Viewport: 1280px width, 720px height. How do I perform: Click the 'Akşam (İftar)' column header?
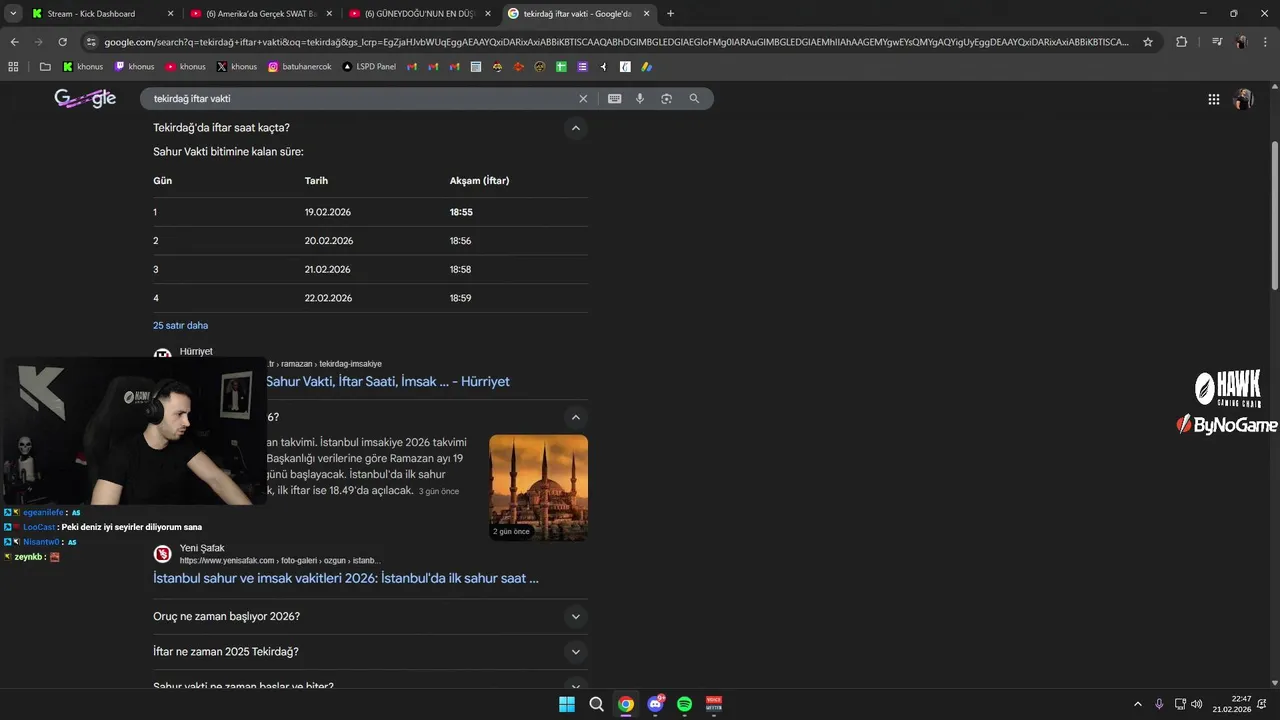(480, 181)
